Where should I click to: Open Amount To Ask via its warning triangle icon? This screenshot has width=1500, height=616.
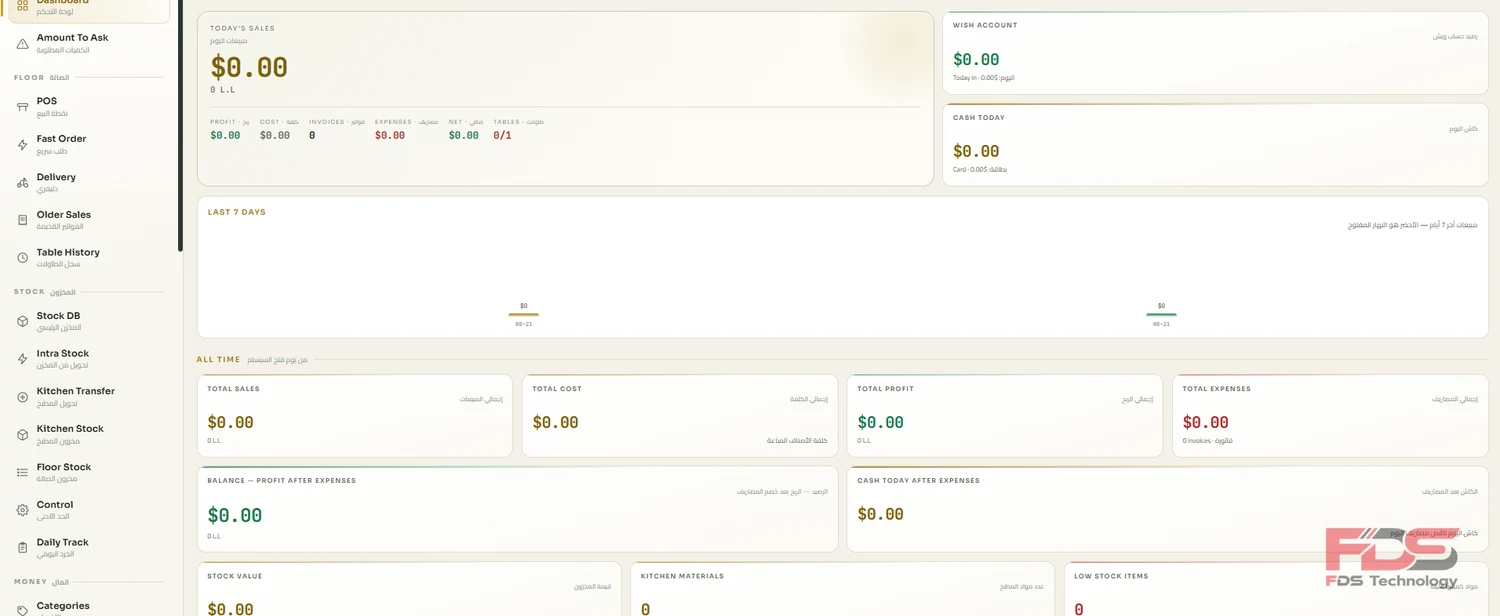pyautogui.click(x=23, y=44)
